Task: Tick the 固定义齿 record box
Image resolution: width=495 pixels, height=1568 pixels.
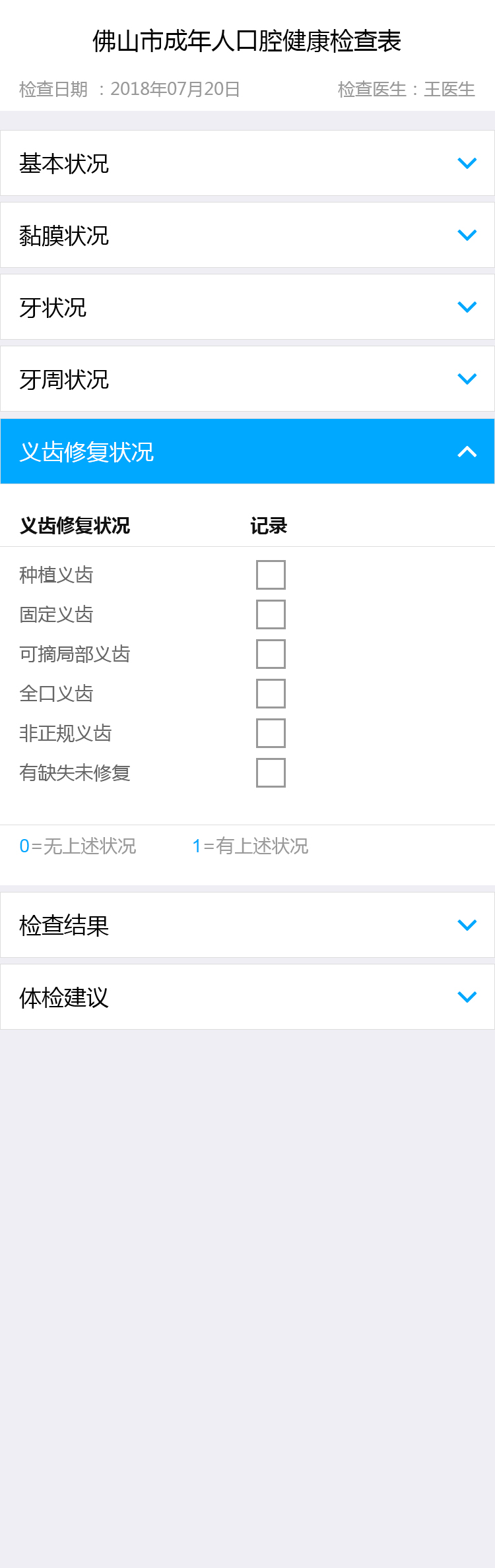Action: (271, 614)
